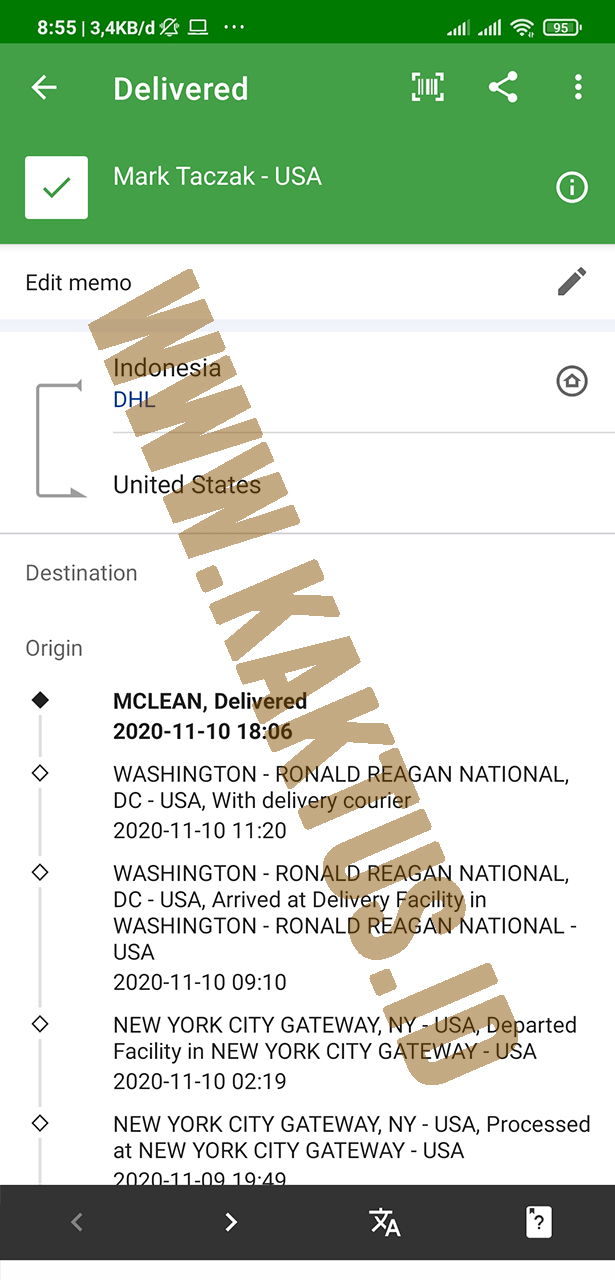Go to previous parcel arrow
This screenshot has width=615, height=1280.
(x=77, y=1222)
